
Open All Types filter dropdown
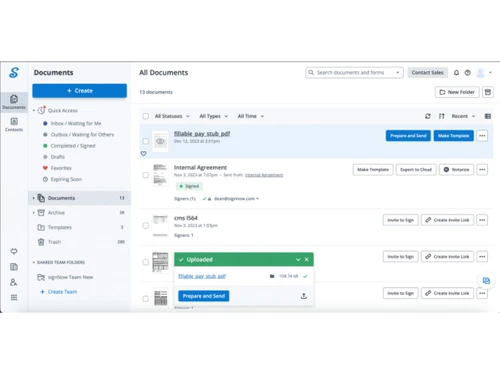pos(213,116)
